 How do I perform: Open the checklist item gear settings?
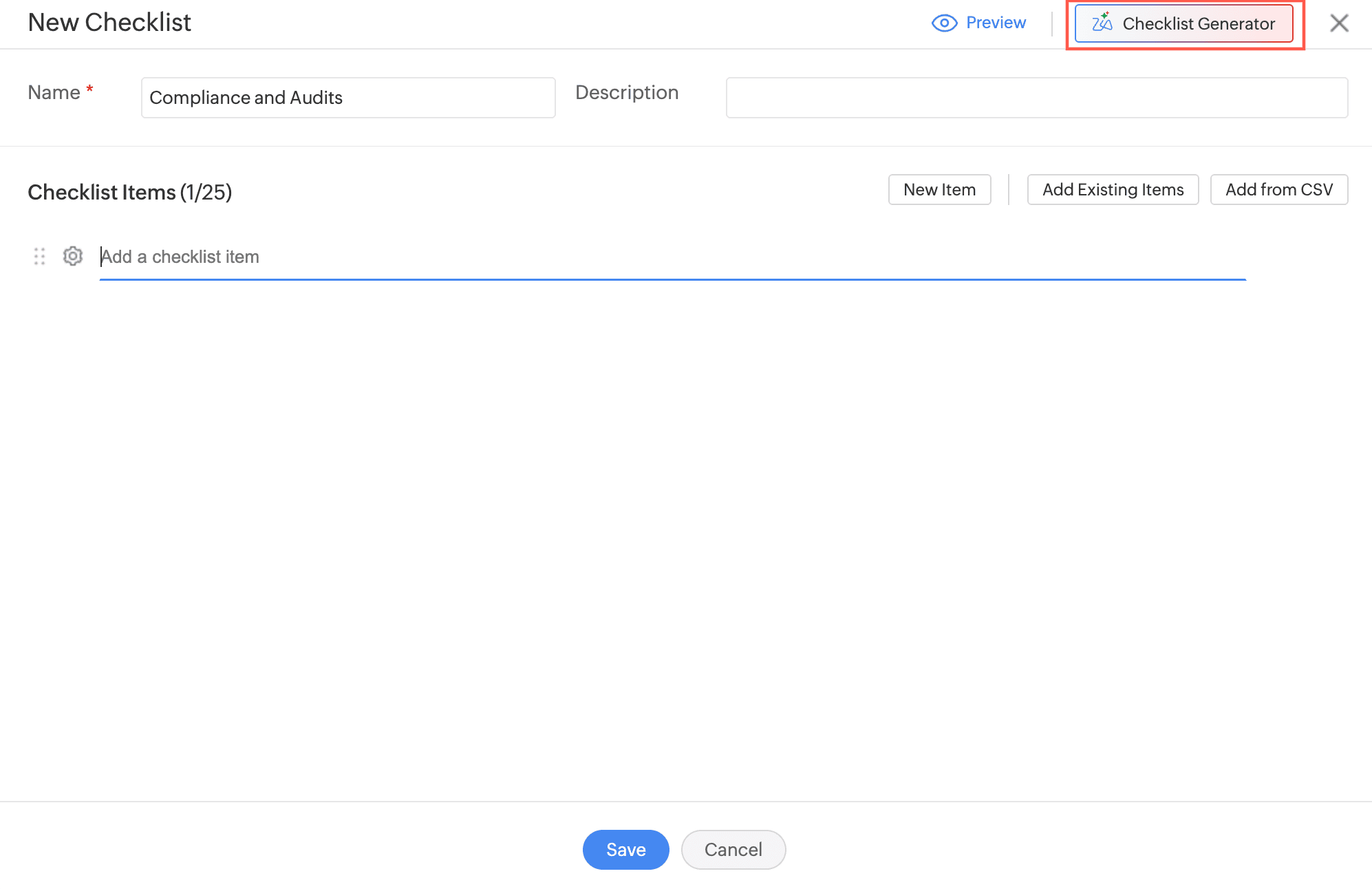73,256
